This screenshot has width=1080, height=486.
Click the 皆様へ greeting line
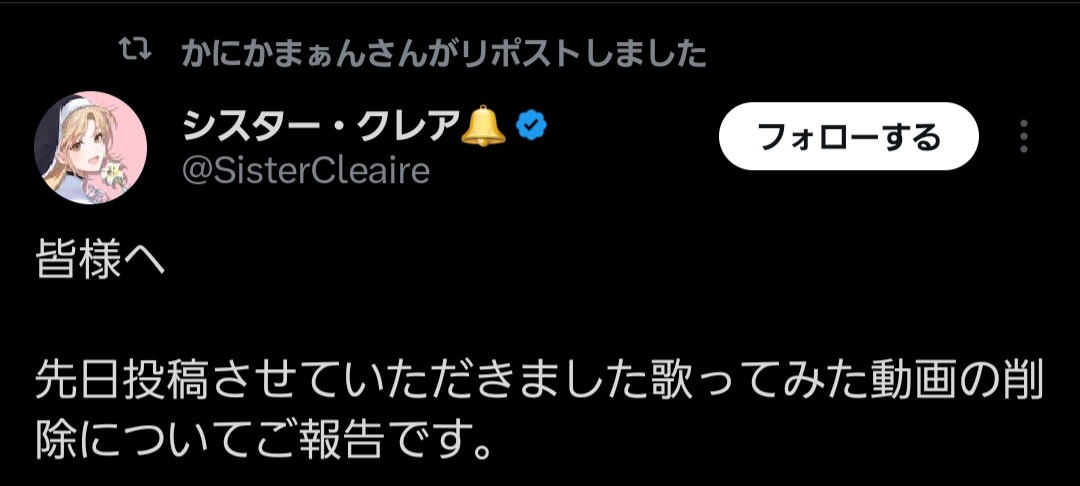(x=101, y=262)
